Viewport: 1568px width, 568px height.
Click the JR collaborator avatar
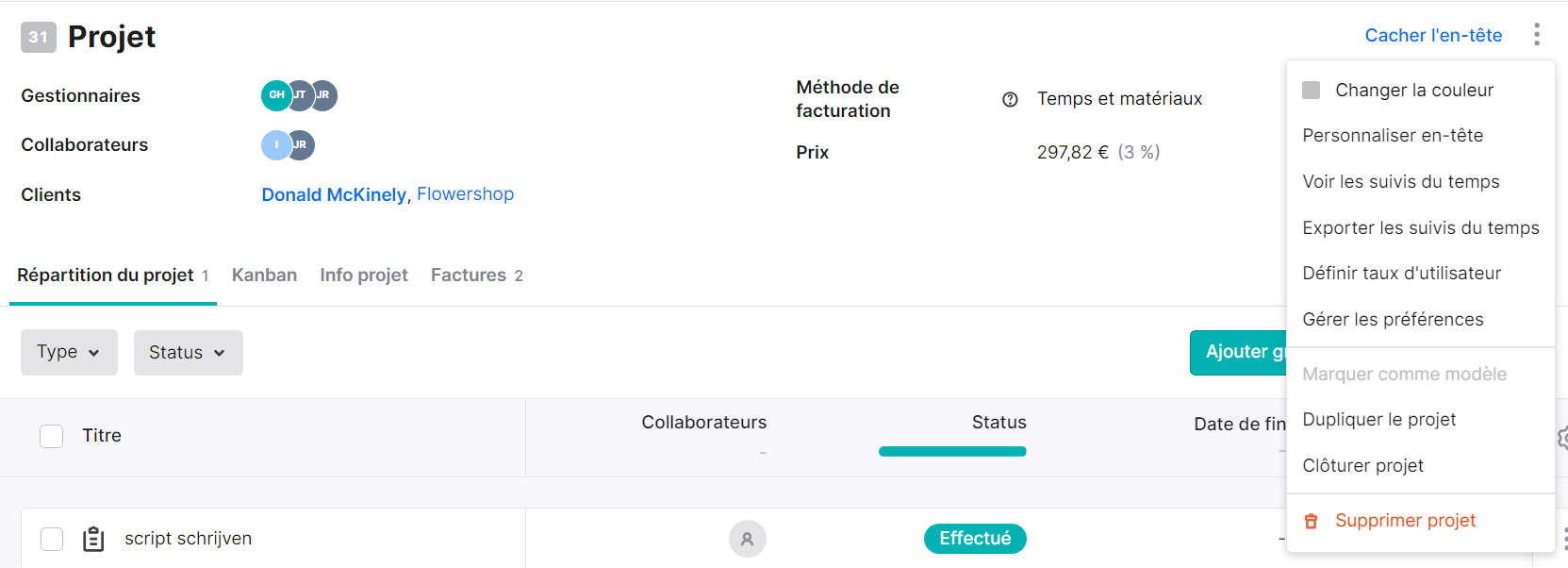tap(302, 145)
